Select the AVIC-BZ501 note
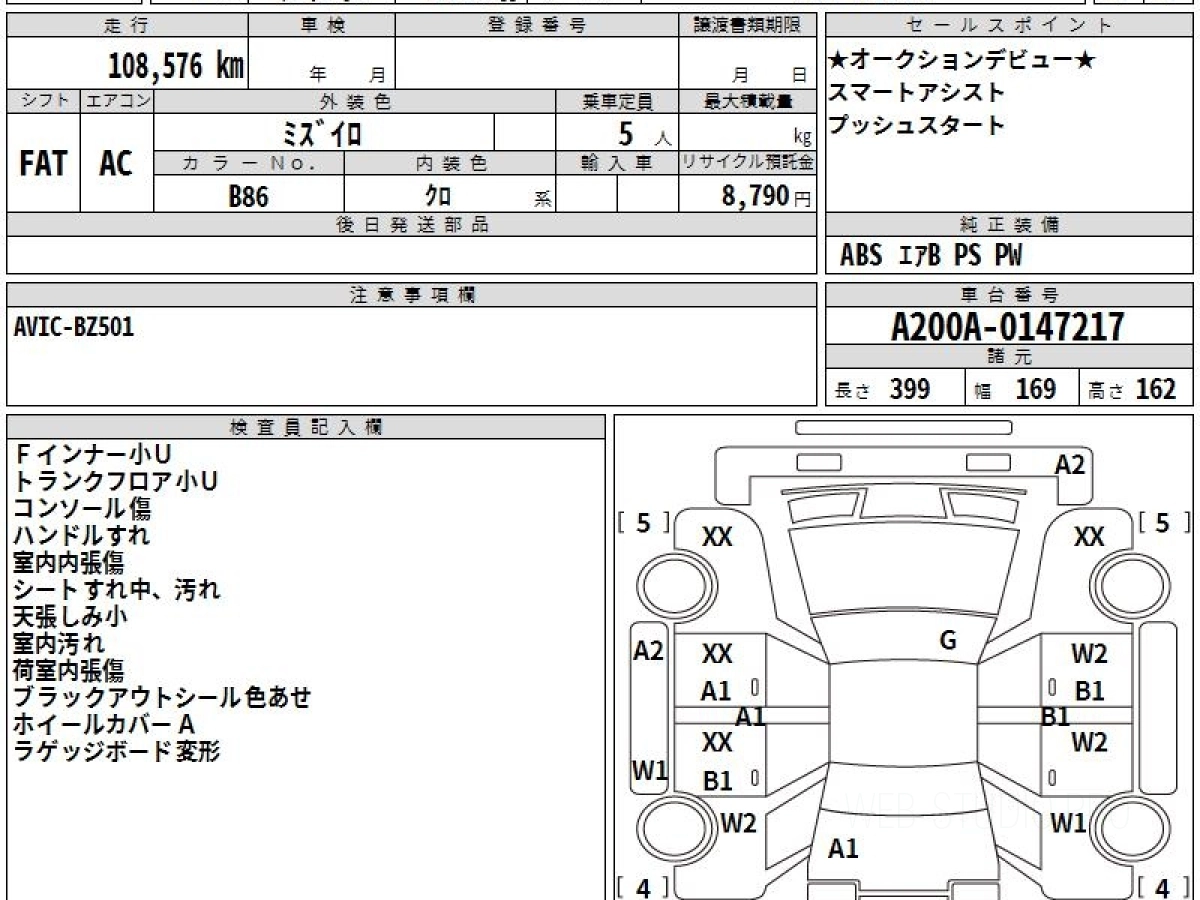This screenshot has height=900, width=1200. coord(74,327)
